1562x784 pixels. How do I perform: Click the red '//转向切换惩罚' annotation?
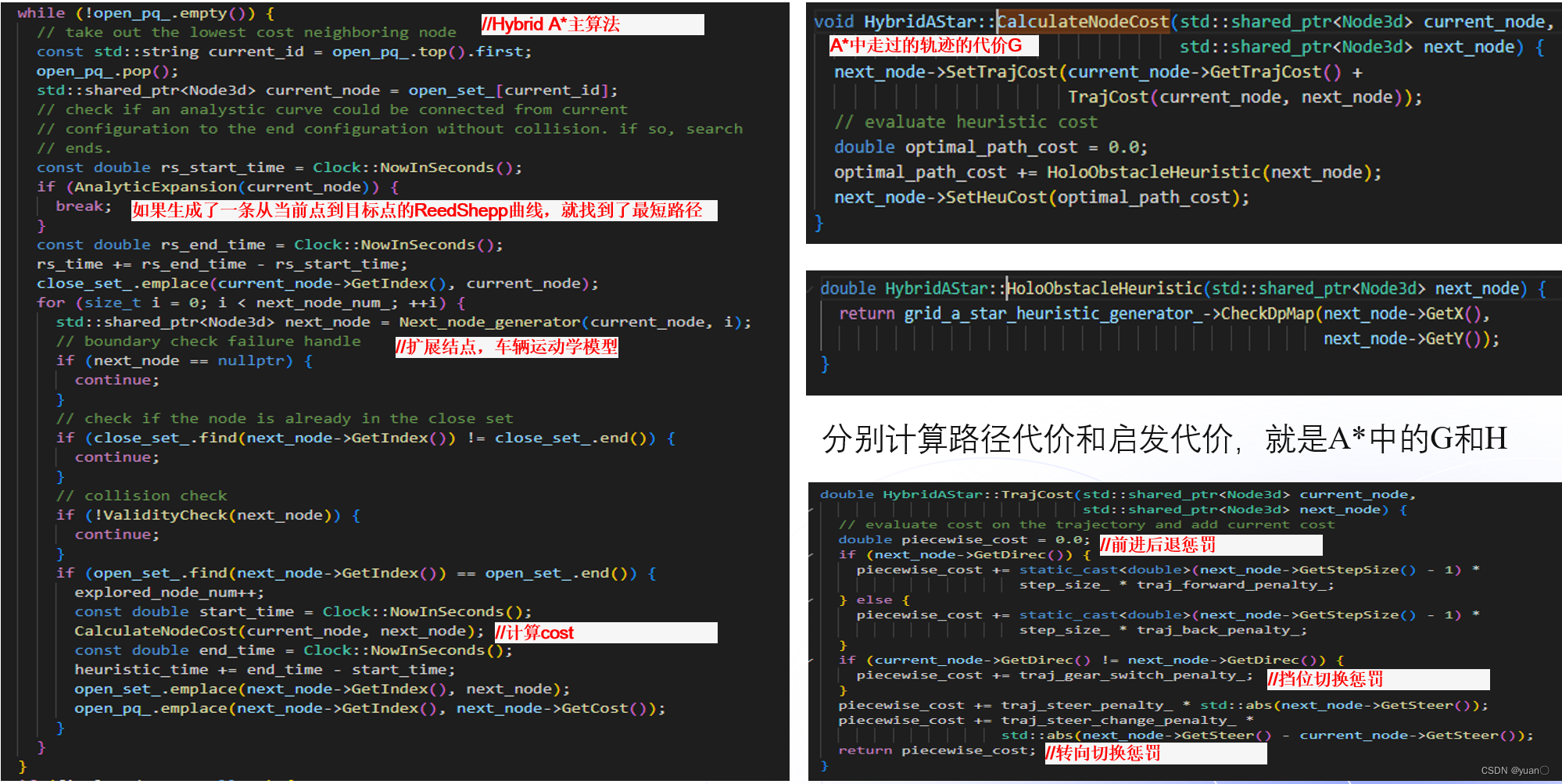click(x=1103, y=754)
